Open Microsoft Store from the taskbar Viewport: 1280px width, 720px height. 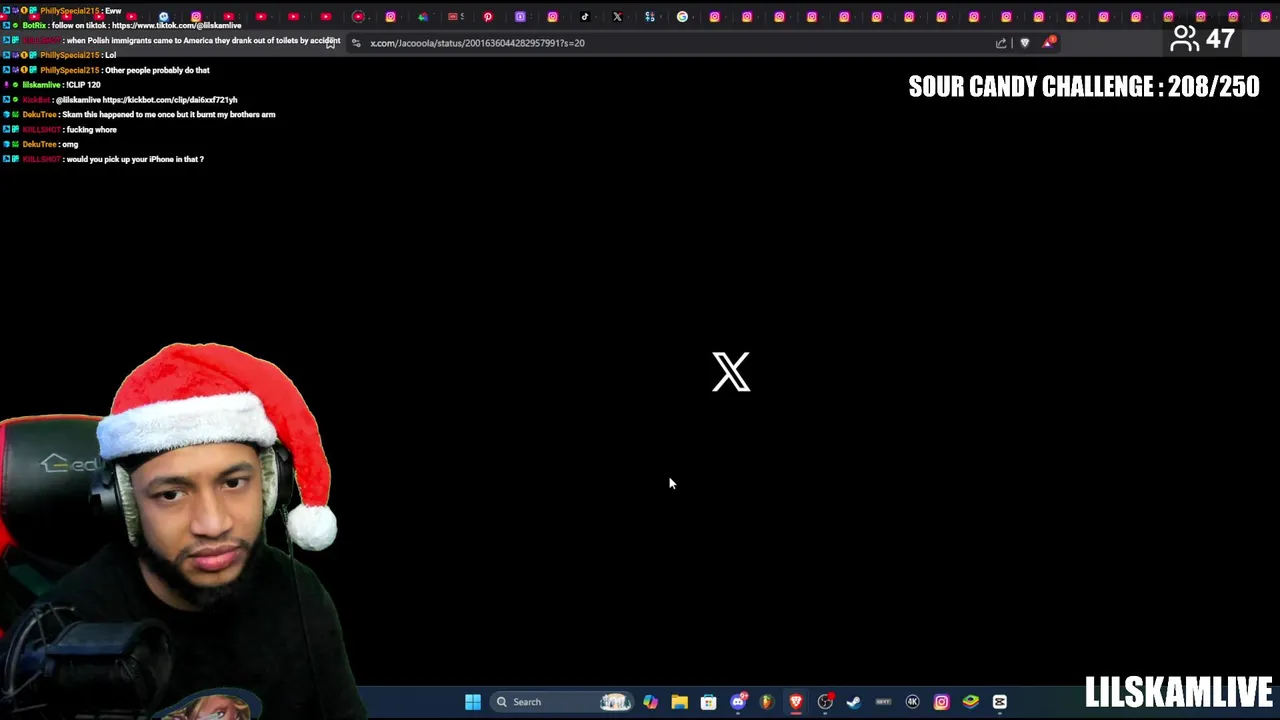[x=708, y=702]
